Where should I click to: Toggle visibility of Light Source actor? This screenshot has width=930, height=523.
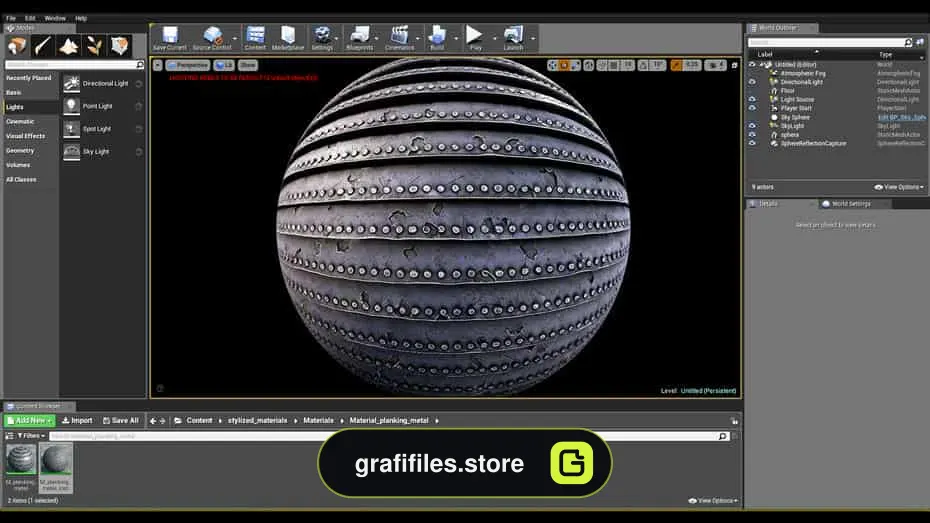coord(752,100)
